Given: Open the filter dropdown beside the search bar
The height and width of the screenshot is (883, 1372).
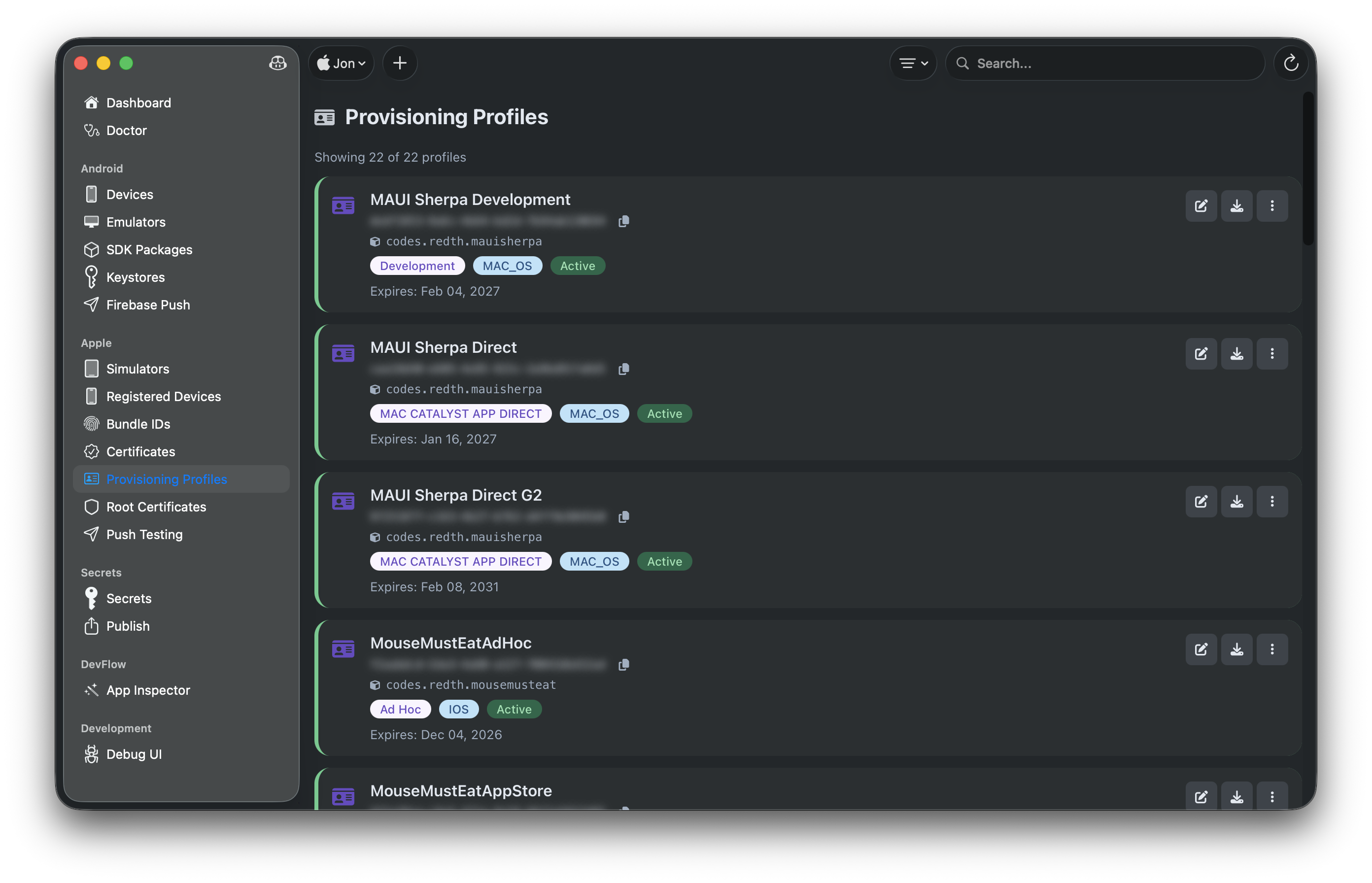Looking at the screenshot, I should 912,63.
